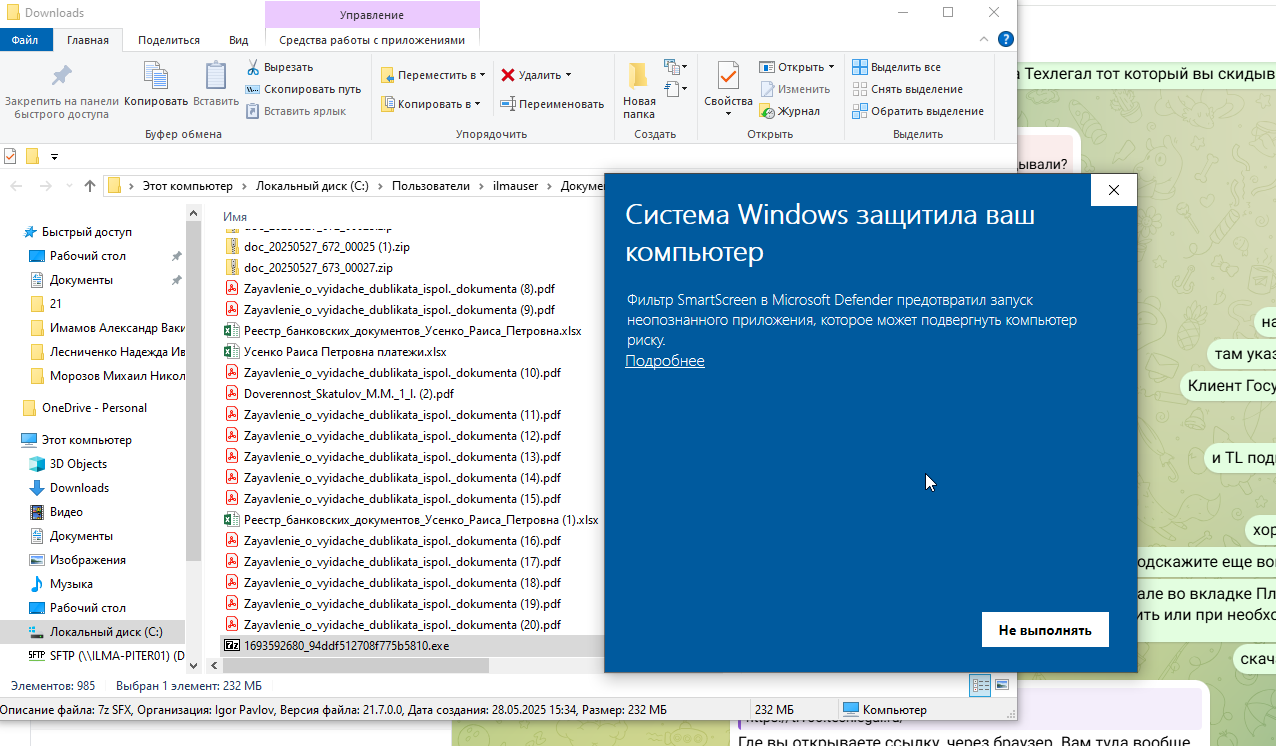The width and height of the screenshot is (1276, 746).
Task: Open the Копировать в dropdown
Action: 432,103
